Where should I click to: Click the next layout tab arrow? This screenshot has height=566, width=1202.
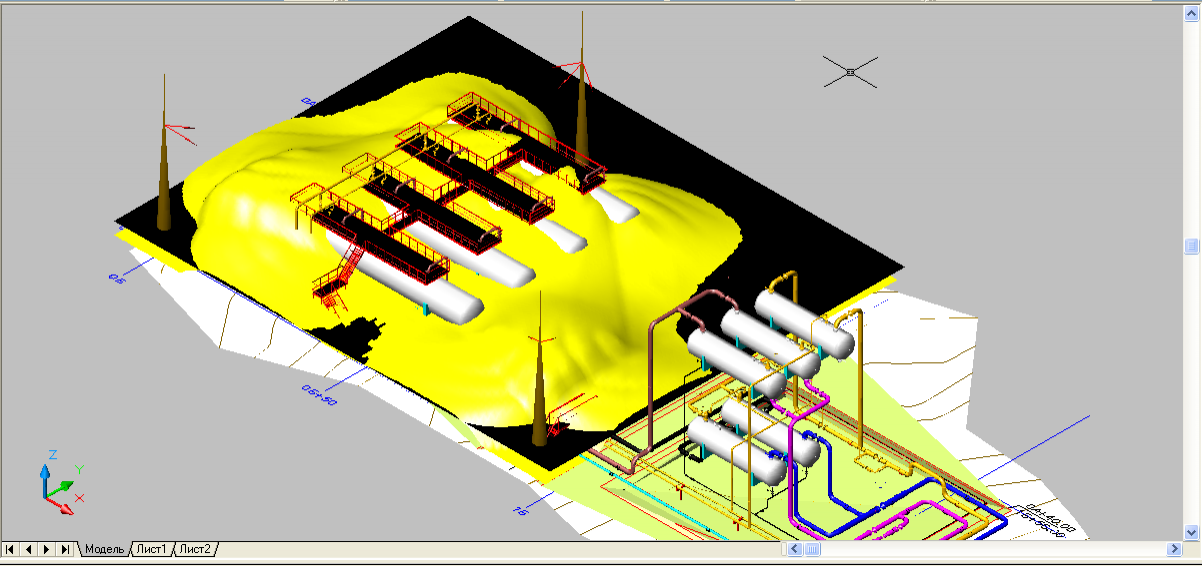tap(46, 549)
